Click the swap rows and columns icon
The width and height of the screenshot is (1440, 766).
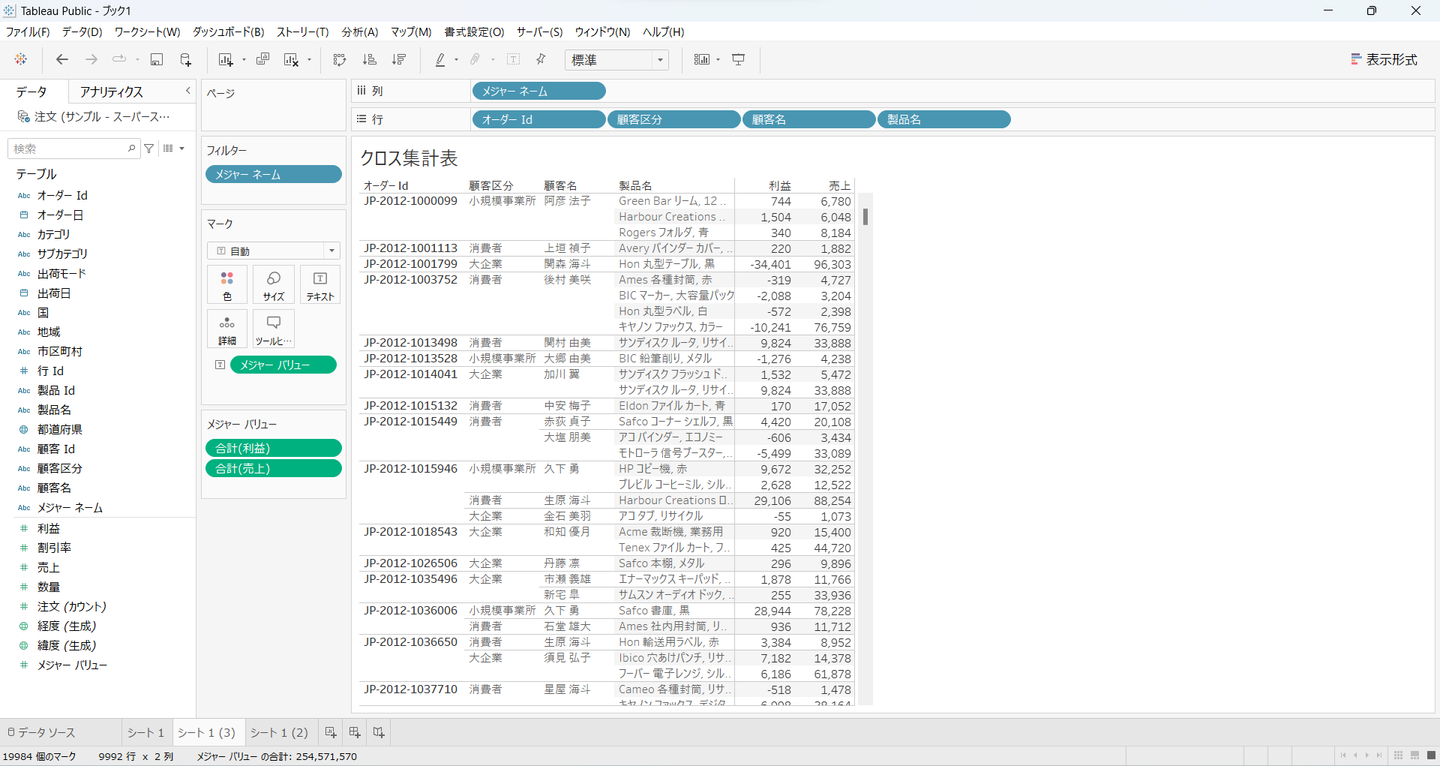pos(340,60)
